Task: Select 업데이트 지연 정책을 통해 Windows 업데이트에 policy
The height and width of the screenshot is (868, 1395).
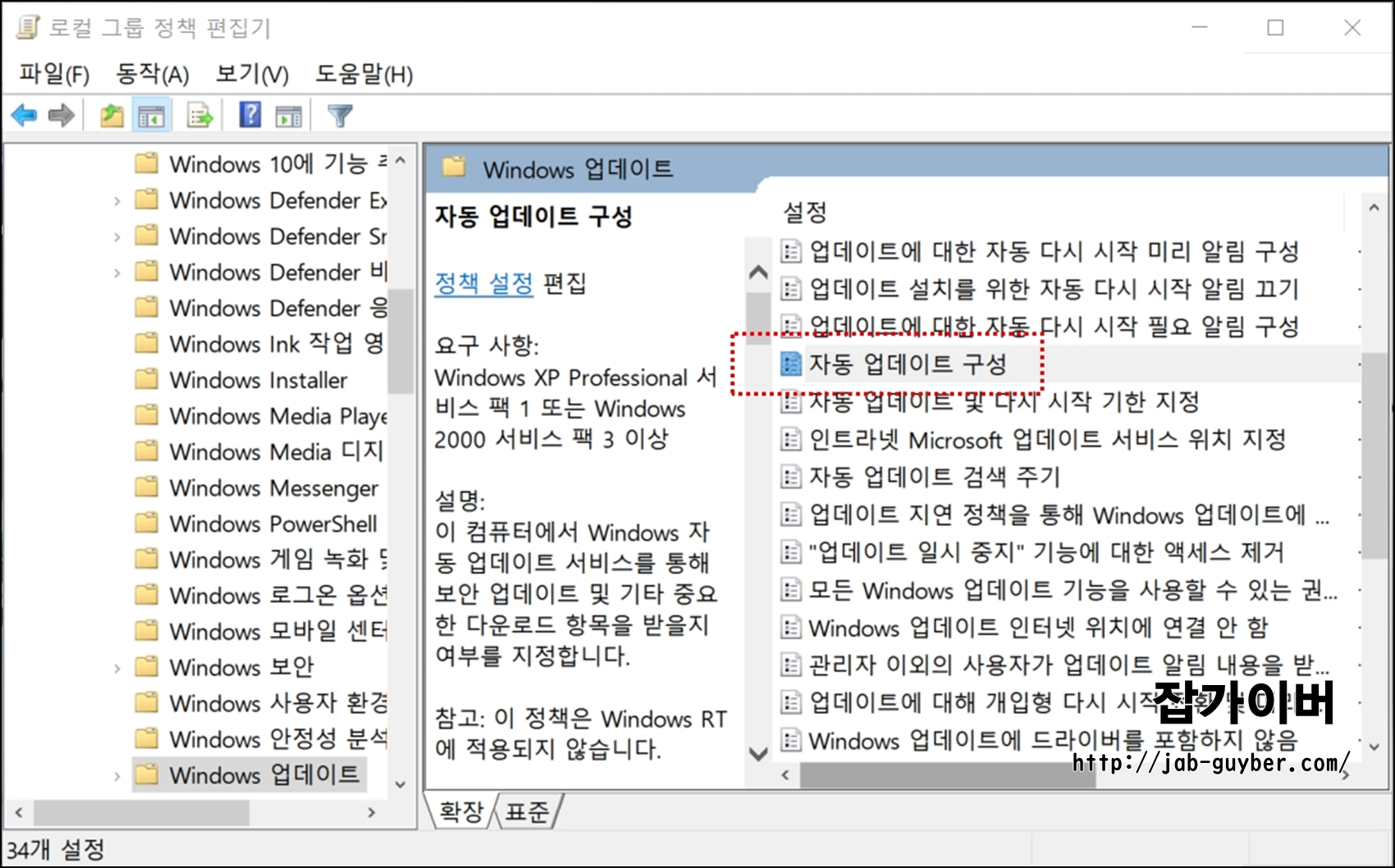Action: [1054, 514]
